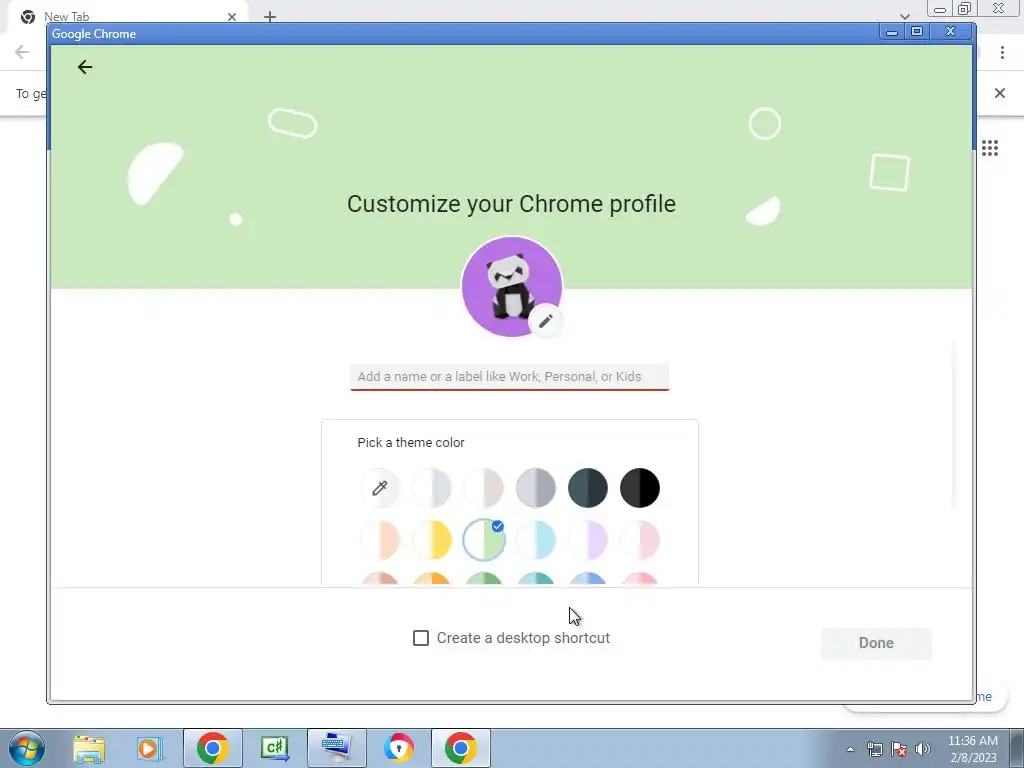Dismiss the info bar in background window

coord(1000,93)
